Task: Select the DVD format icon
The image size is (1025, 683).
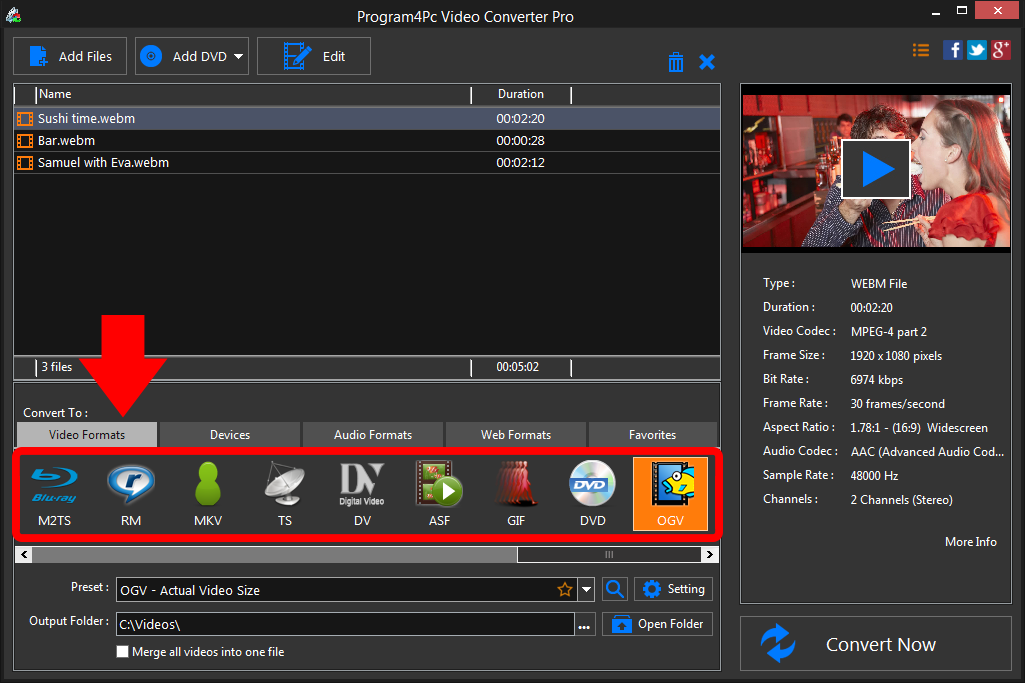Action: tap(592, 493)
